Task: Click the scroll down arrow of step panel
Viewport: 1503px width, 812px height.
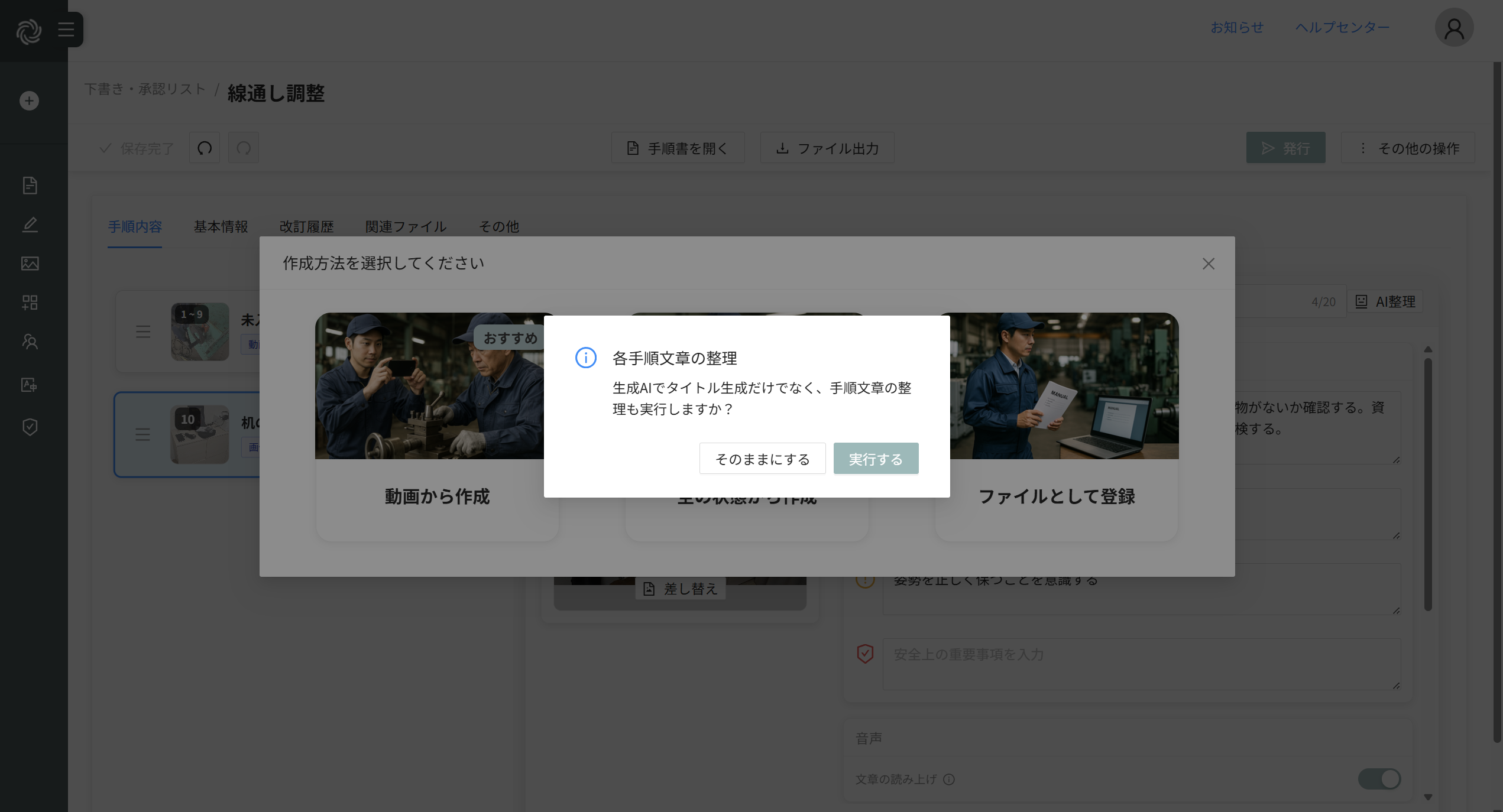Action: coord(1428,797)
